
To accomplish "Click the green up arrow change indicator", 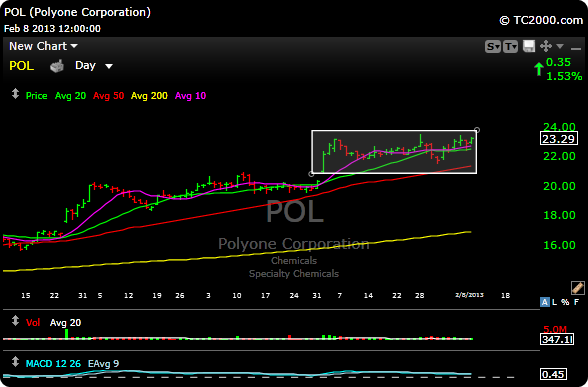I will coord(538,69).
